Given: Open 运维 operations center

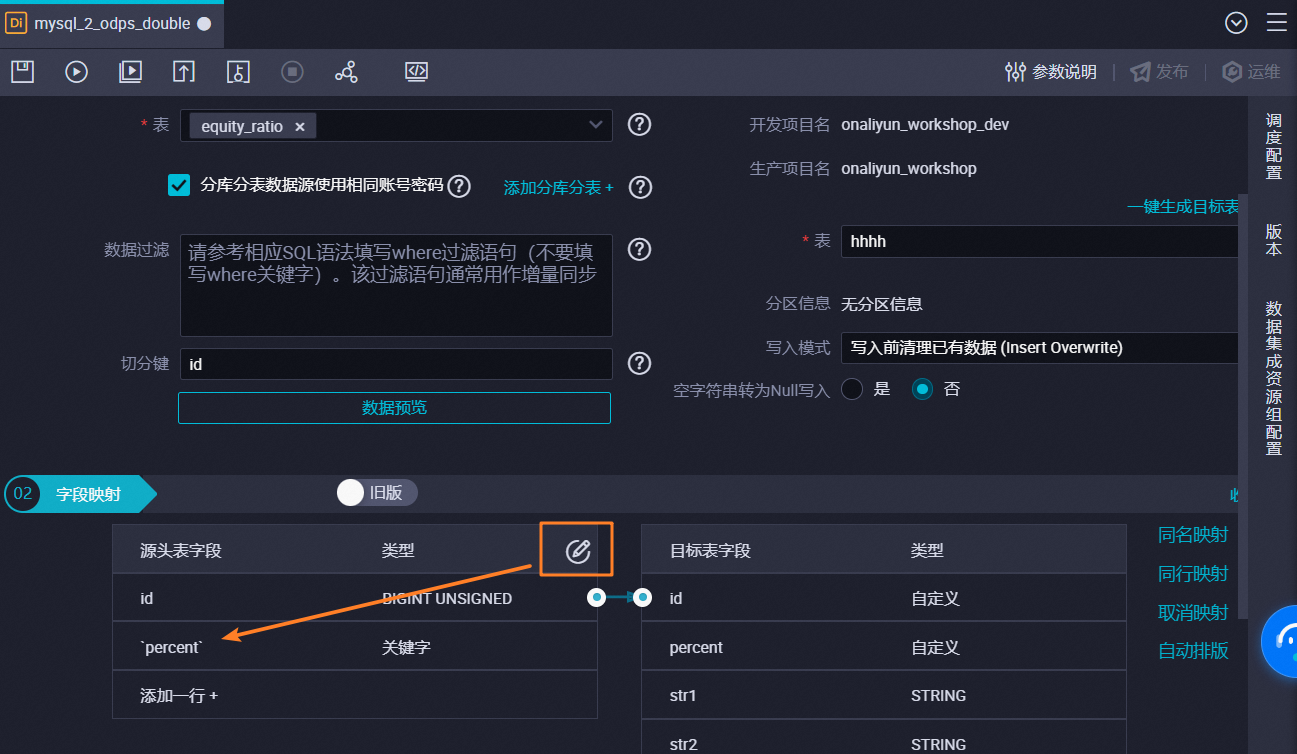Looking at the screenshot, I should 1251,72.
